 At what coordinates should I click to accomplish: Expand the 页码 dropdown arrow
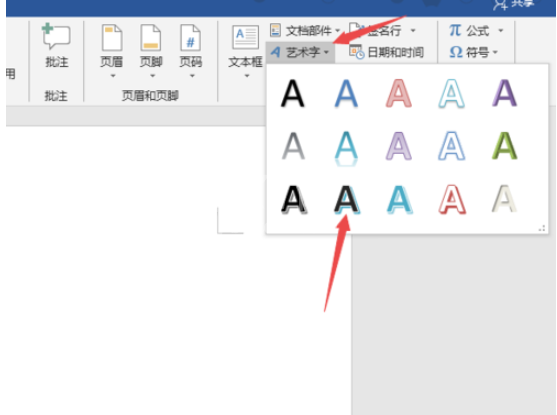(192, 75)
